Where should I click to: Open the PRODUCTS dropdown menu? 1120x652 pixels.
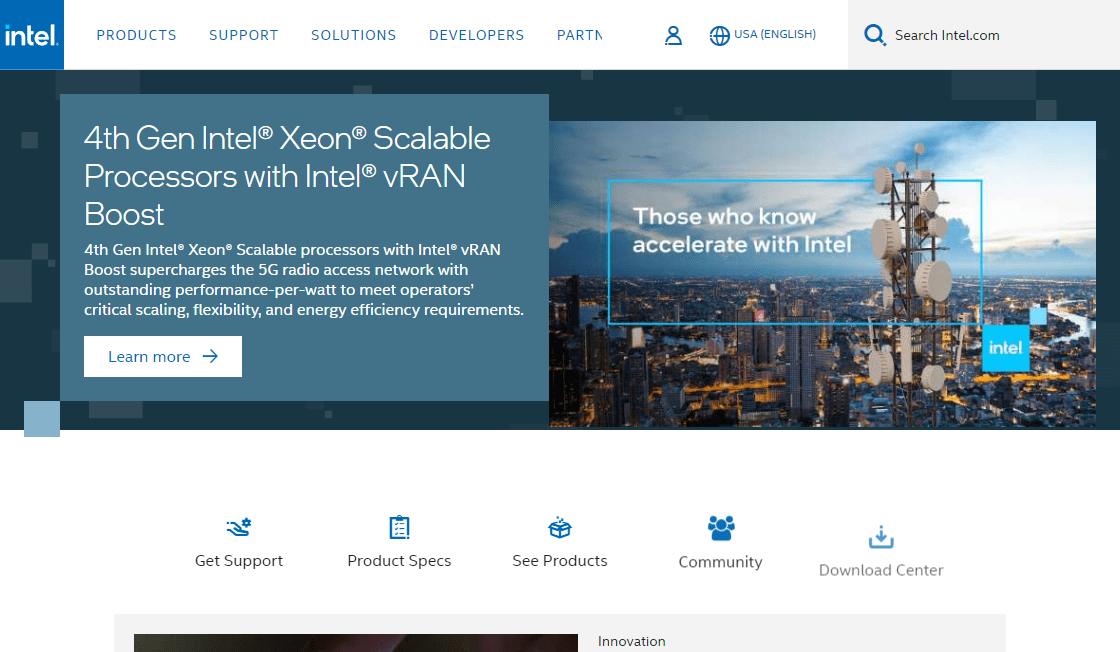(x=136, y=34)
